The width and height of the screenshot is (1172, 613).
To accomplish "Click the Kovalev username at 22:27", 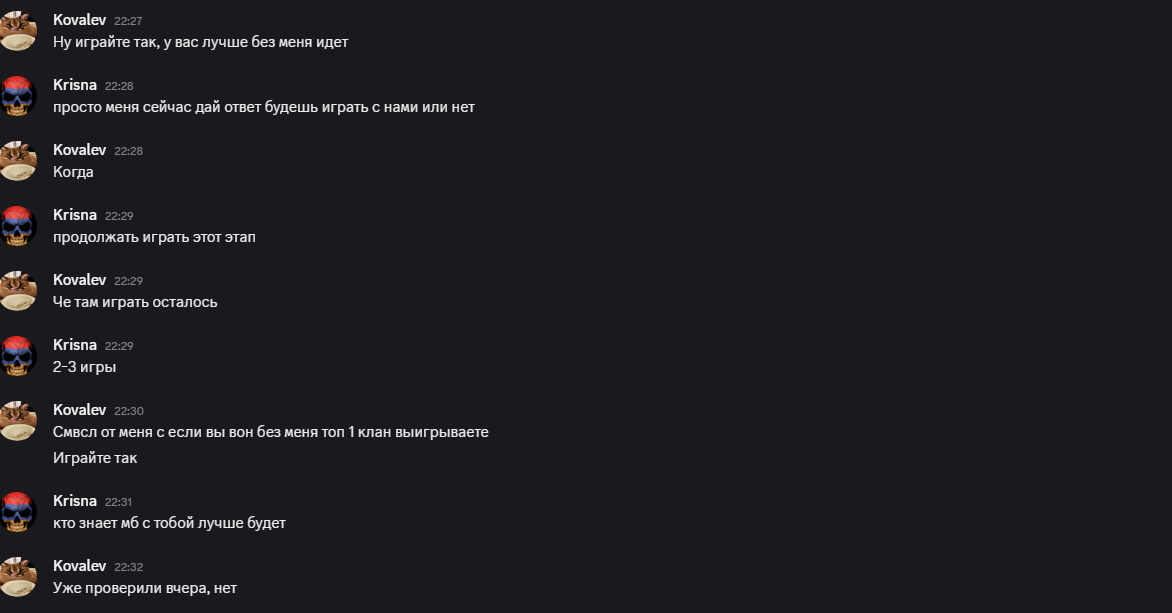I will point(79,20).
